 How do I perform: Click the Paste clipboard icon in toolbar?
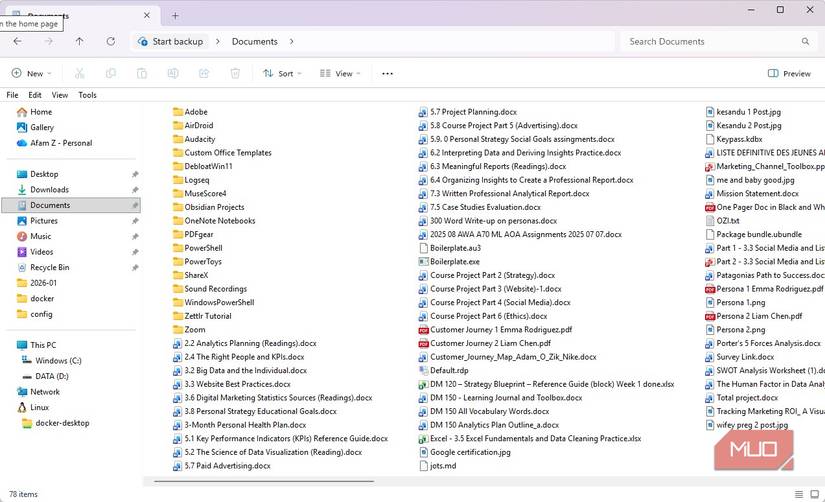click(x=142, y=74)
